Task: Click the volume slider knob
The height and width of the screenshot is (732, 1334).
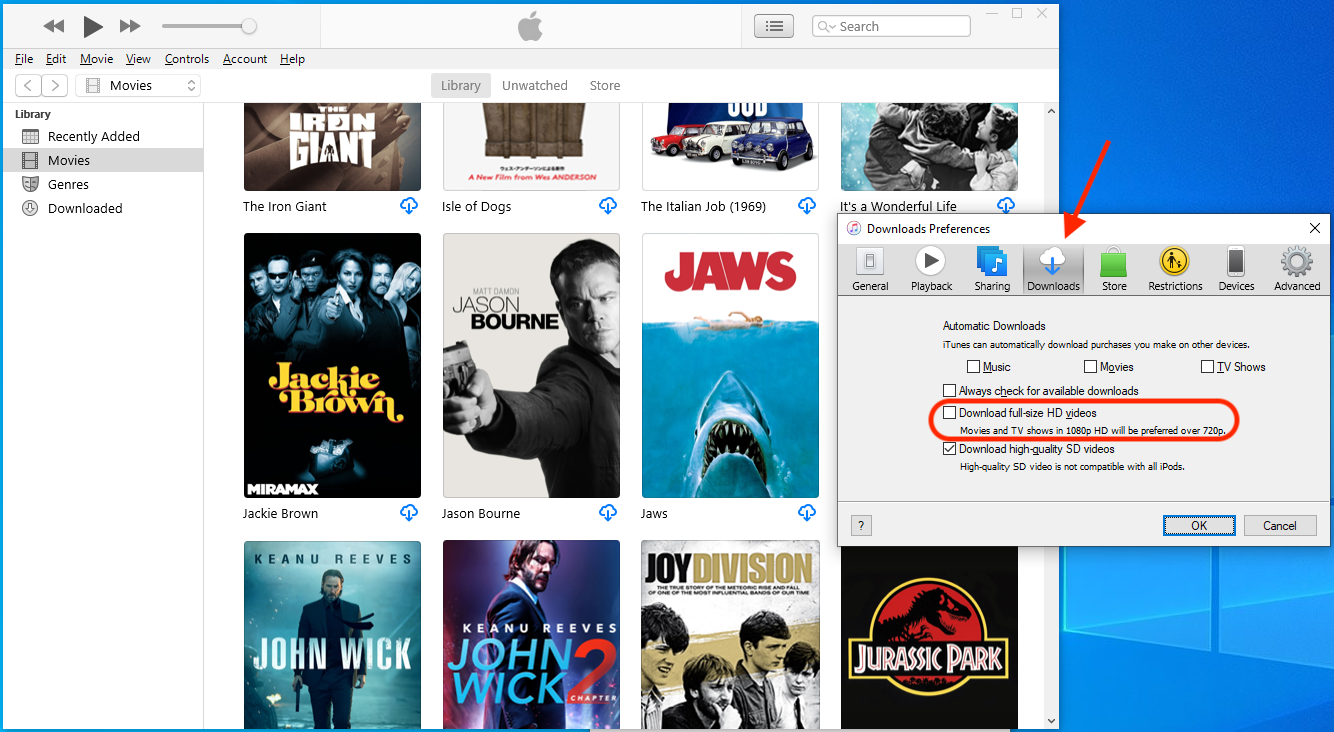Action: point(249,26)
